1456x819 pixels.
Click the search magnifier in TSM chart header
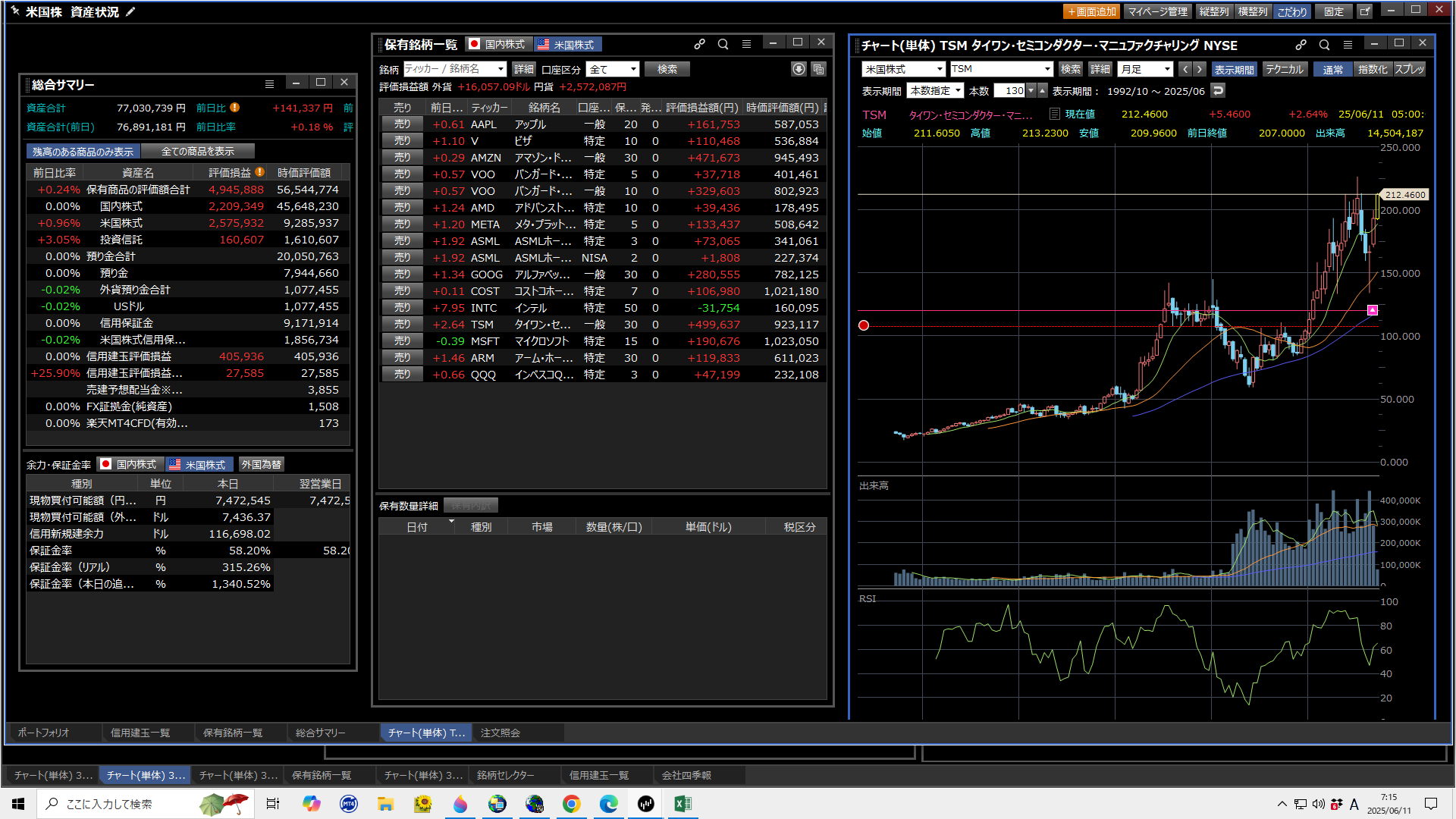tap(1324, 45)
